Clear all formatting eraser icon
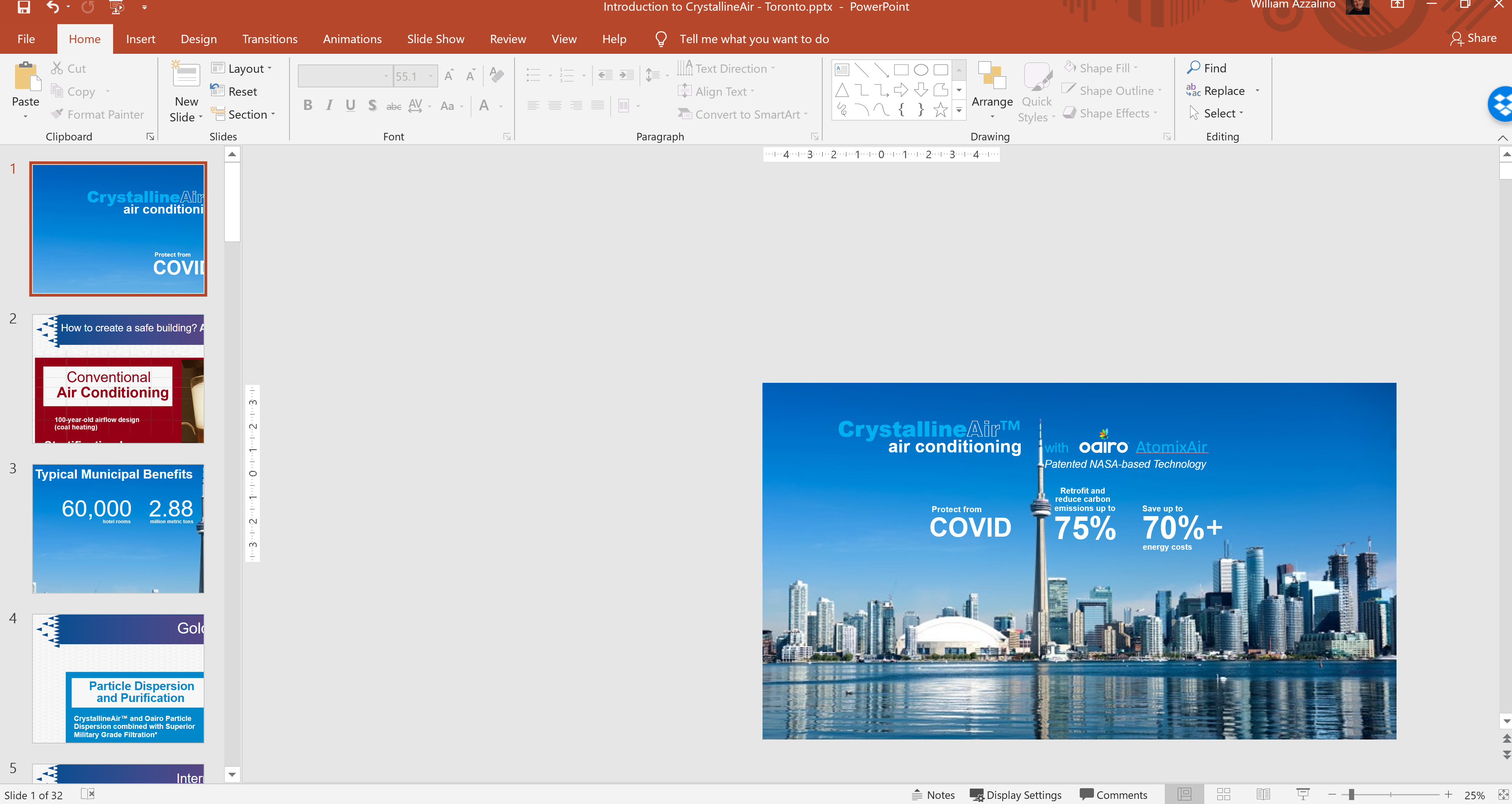The width and height of the screenshot is (1512, 804). pyautogui.click(x=497, y=74)
